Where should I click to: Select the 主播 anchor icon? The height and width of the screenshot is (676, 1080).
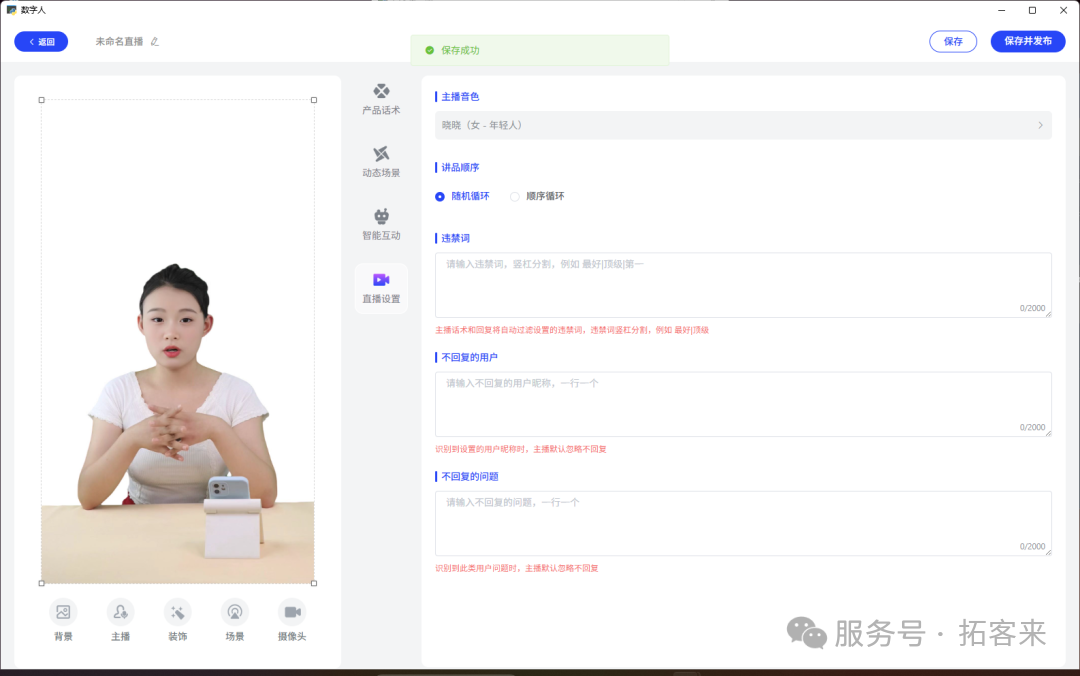coord(120,612)
